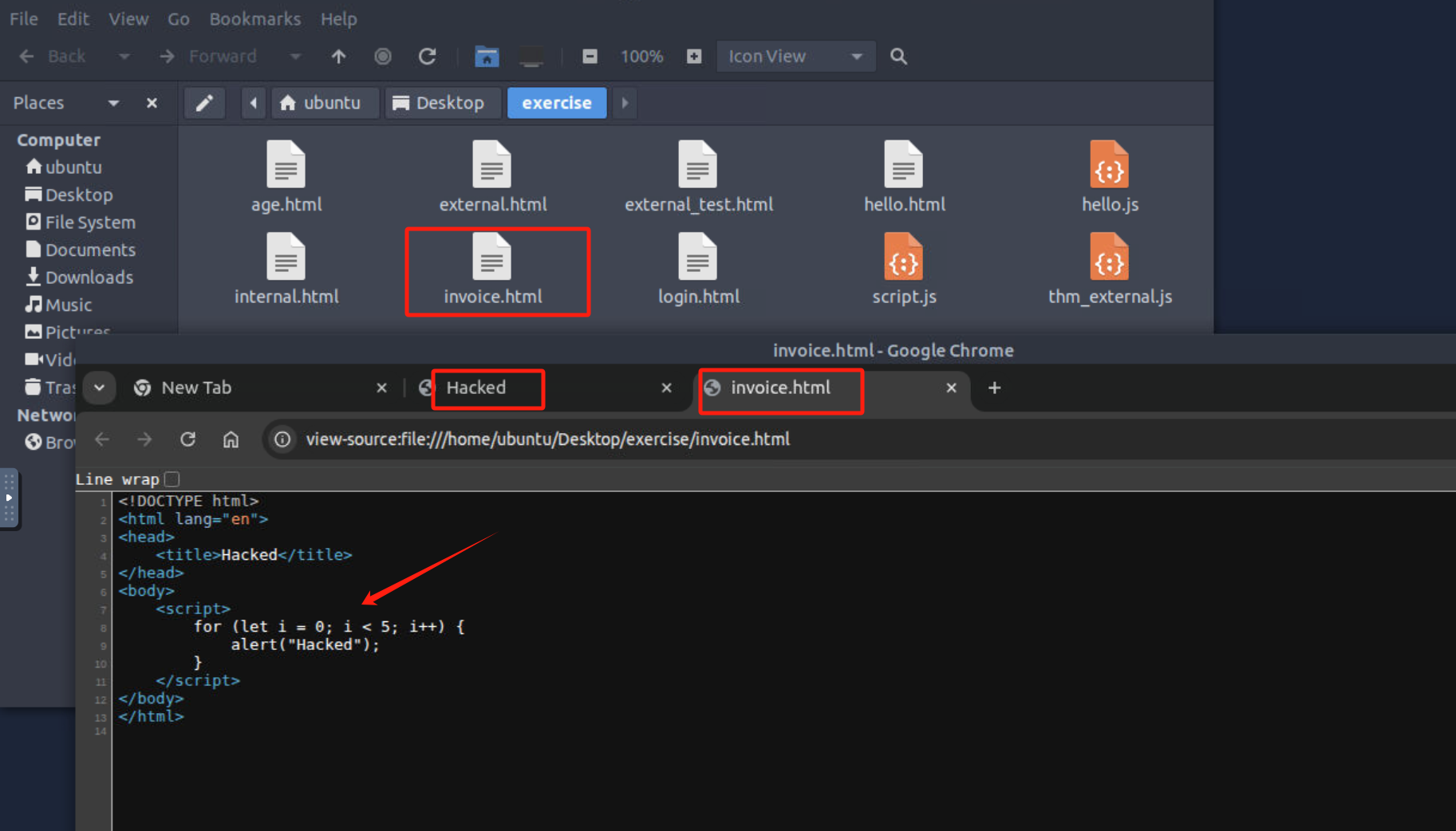Open the Icon View mode dropdown
Image resolution: width=1456 pixels, height=831 pixels.
click(795, 57)
